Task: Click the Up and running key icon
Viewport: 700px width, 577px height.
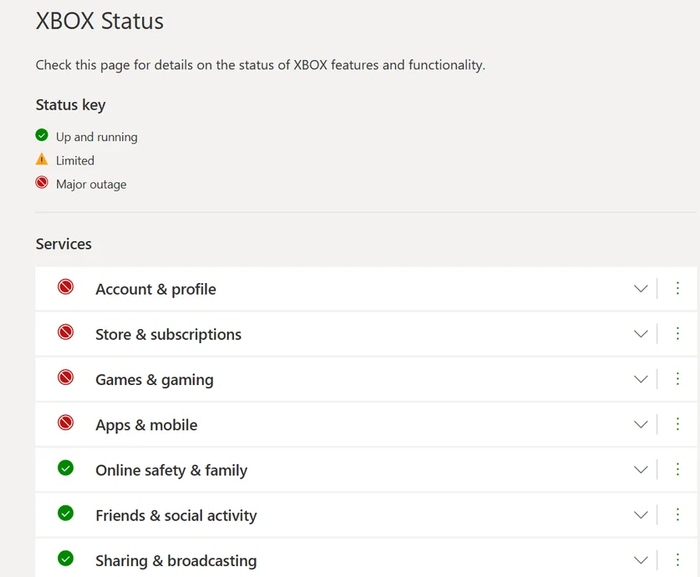Action: (x=42, y=135)
